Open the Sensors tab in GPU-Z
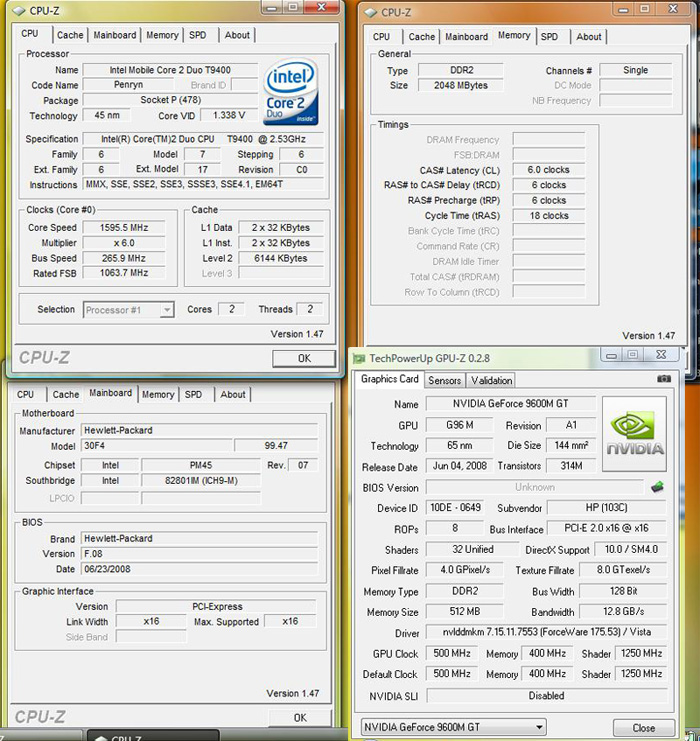 pyautogui.click(x=444, y=380)
